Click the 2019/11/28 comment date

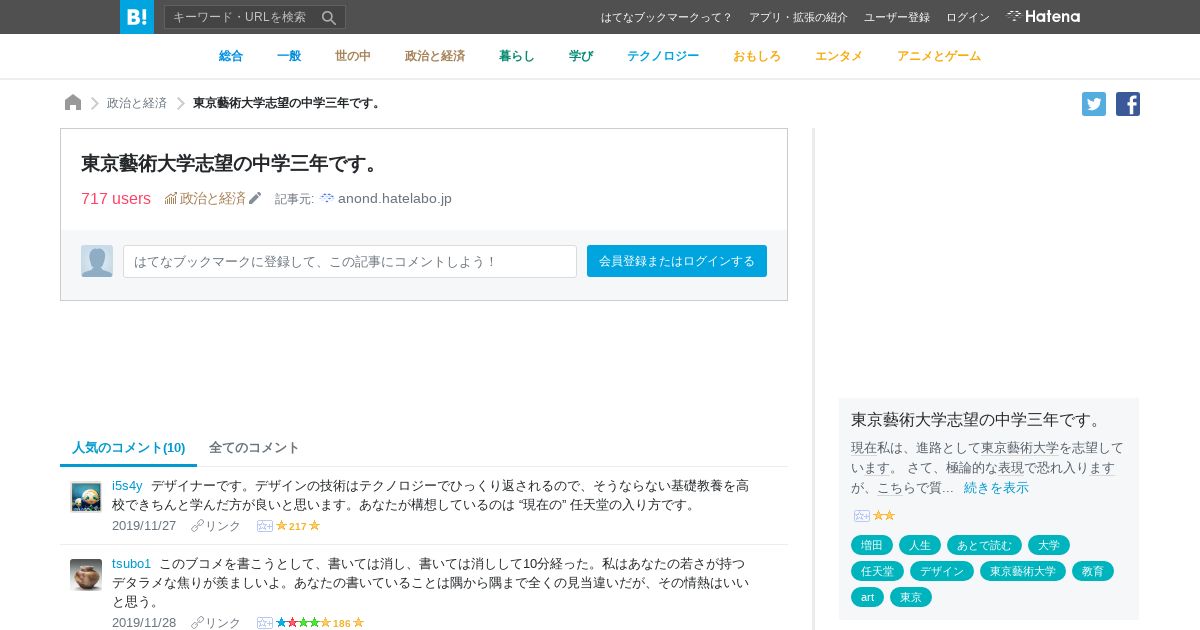[x=144, y=623]
